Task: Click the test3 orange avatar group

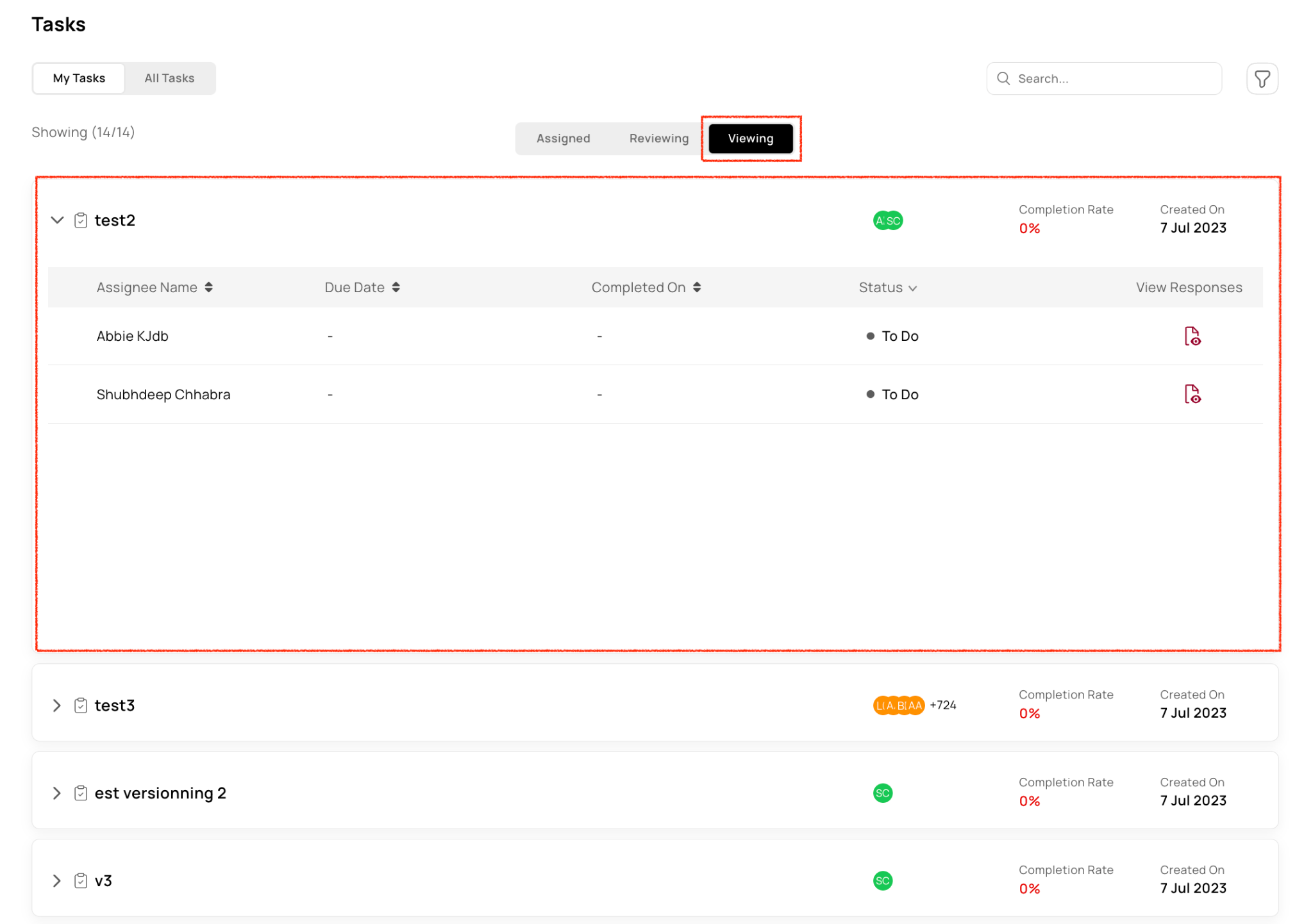Action: click(898, 705)
